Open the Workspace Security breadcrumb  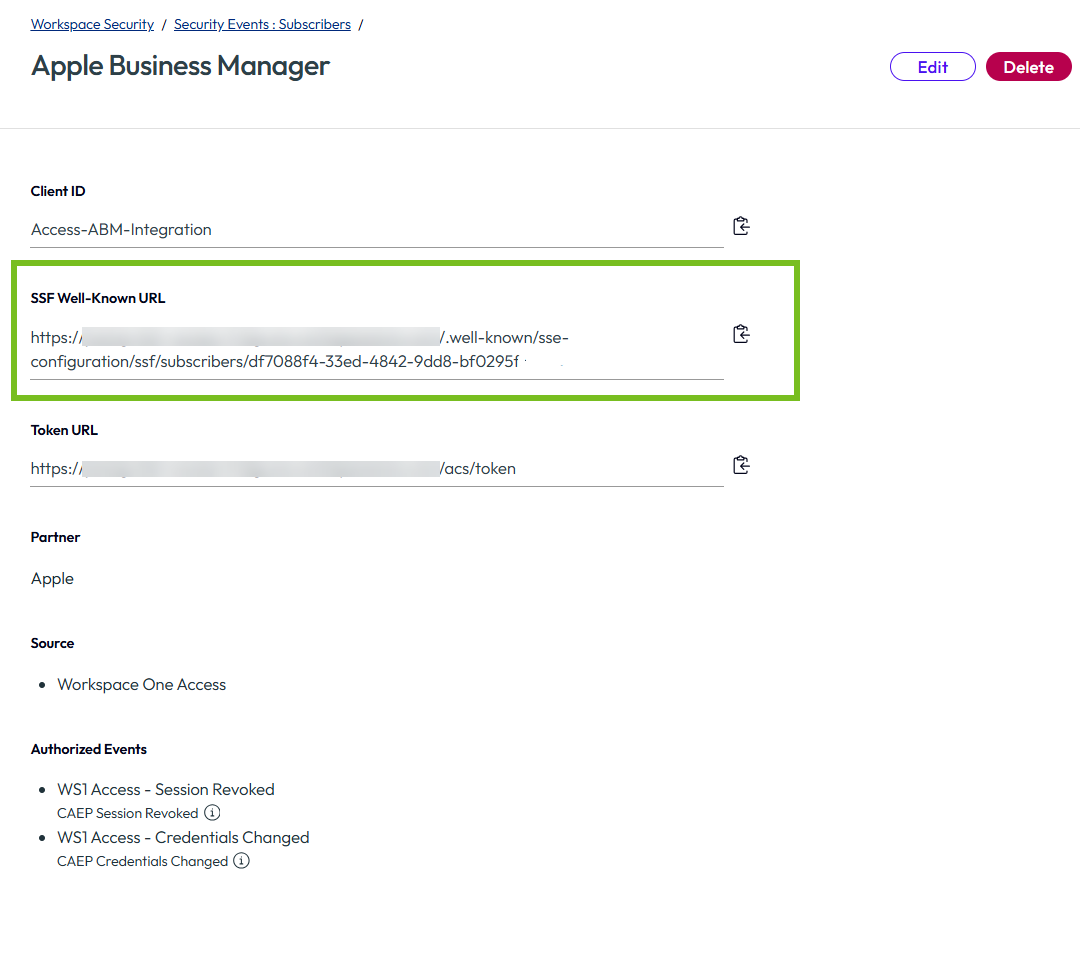pos(92,24)
